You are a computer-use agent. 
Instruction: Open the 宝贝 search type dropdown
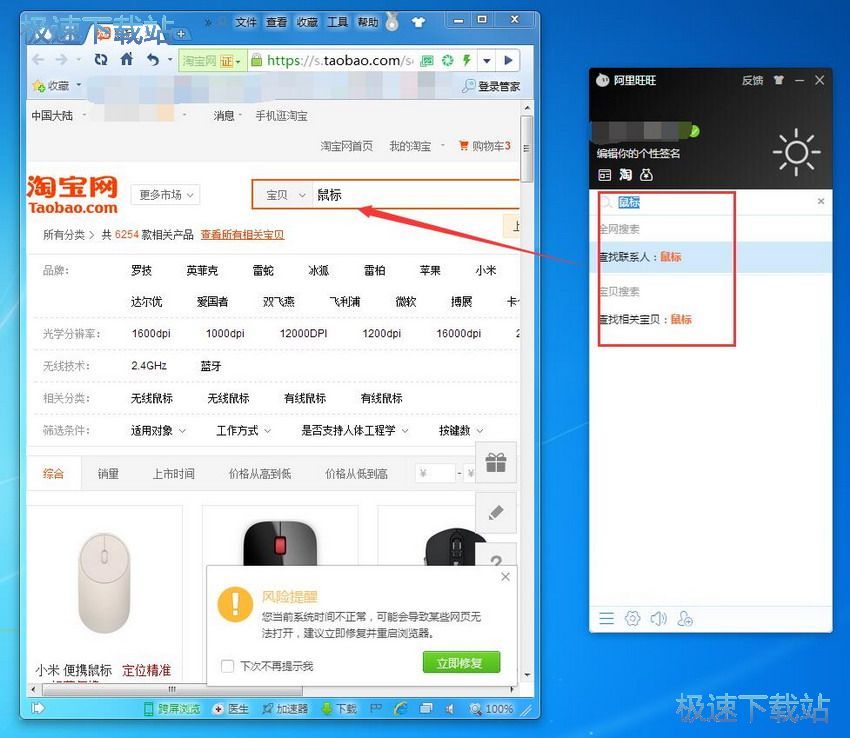[x=284, y=195]
